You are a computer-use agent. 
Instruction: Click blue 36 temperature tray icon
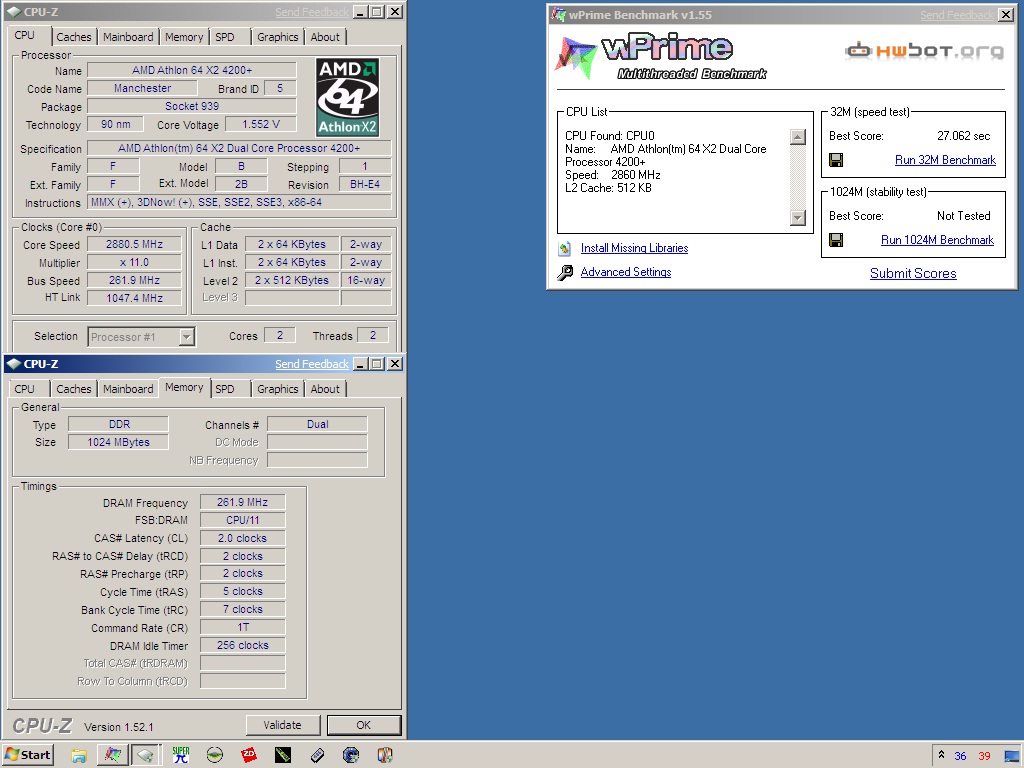click(960, 756)
